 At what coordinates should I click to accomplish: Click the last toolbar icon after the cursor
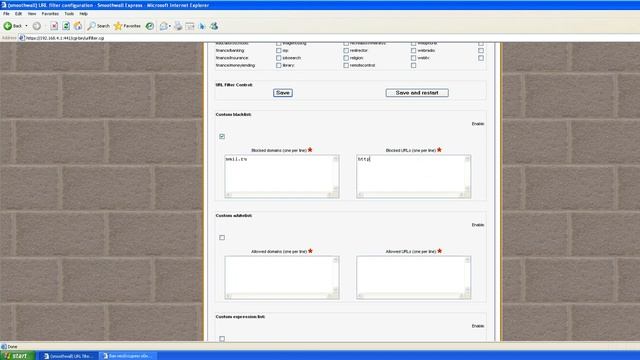(x=214, y=26)
